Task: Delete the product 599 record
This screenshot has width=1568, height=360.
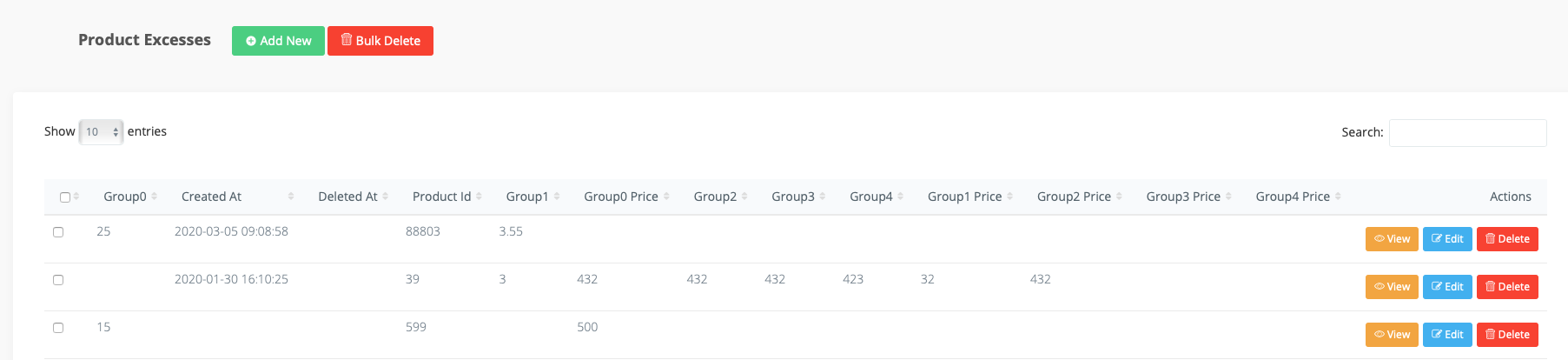Action: pyautogui.click(x=1507, y=335)
